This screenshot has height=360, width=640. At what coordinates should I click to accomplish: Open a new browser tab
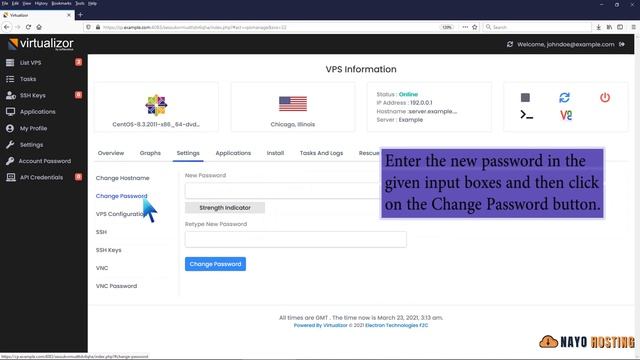[80, 15]
